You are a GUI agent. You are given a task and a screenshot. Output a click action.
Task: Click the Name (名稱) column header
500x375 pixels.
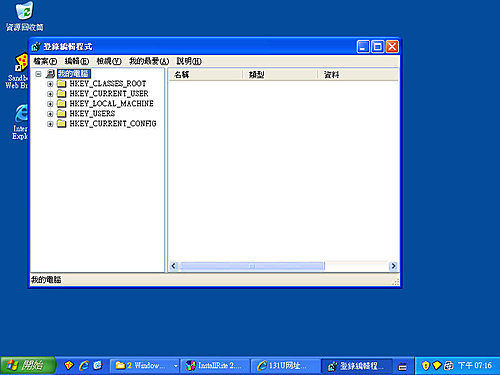pos(206,75)
